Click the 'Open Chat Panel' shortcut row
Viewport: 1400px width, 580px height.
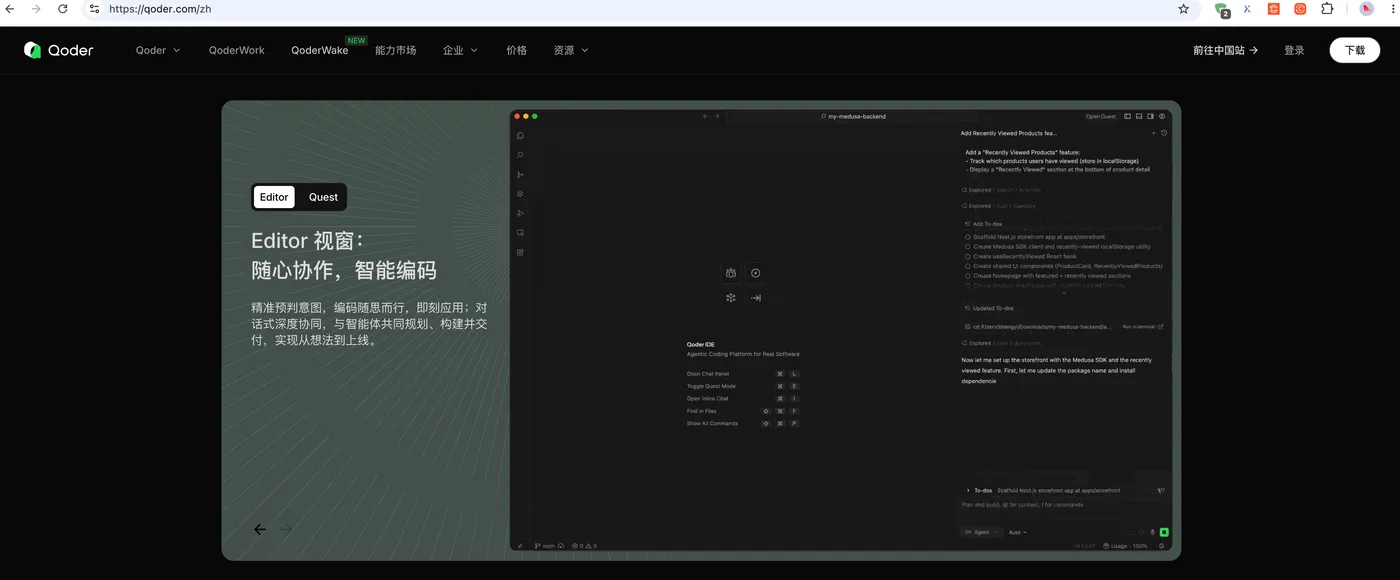(743, 374)
